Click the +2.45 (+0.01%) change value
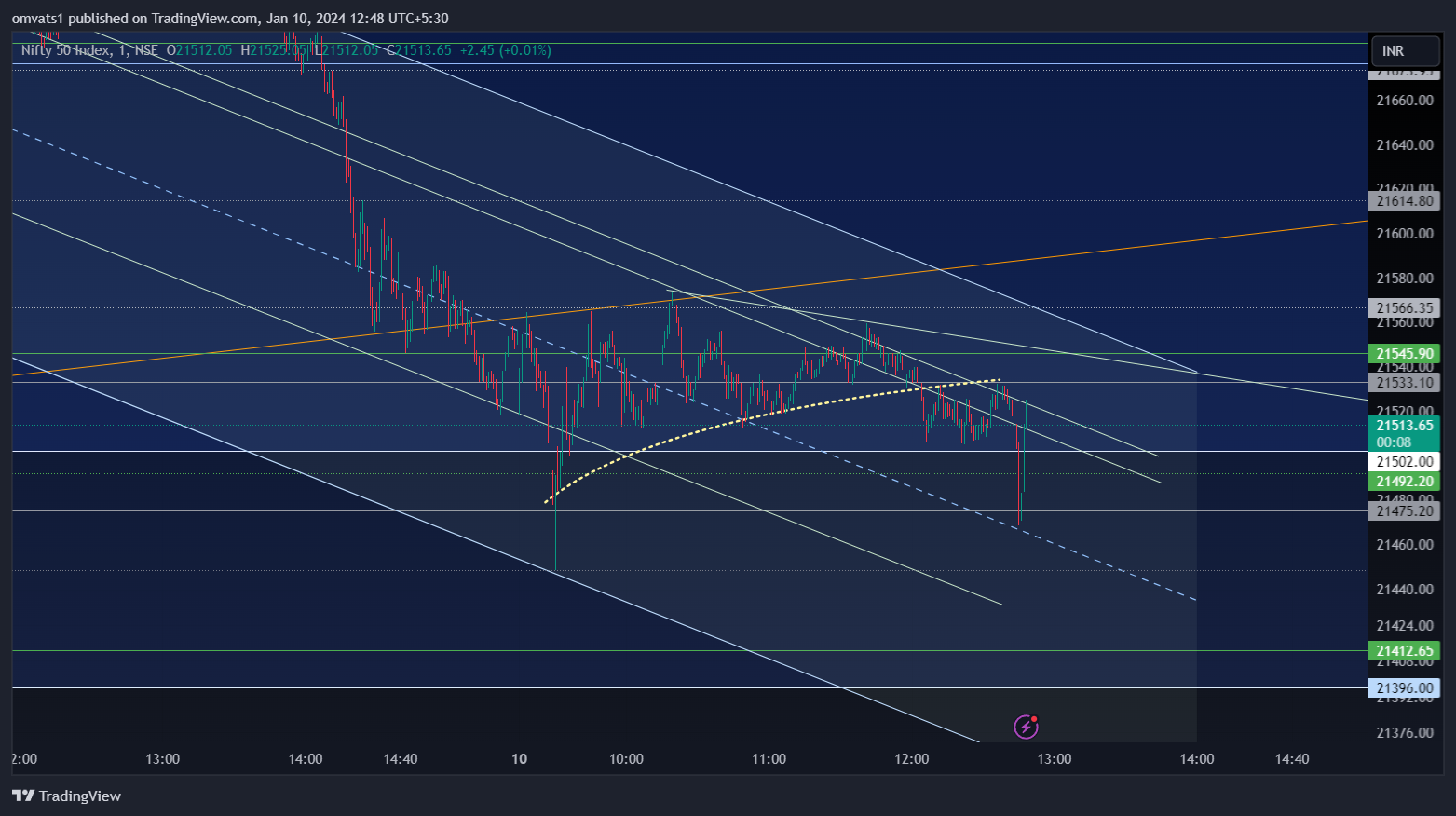Viewport: 1456px width, 816px height. point(506,50)
